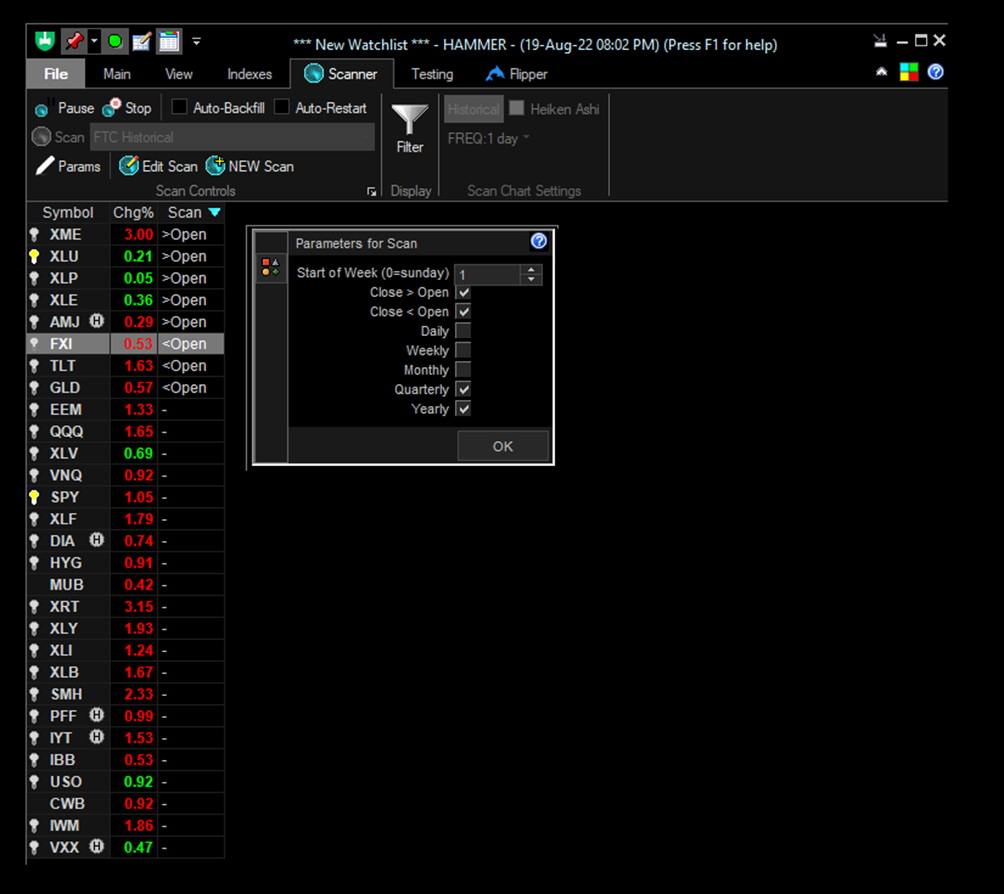Image resolution: width=1004 pixels, height=894 pixels.
Task: Click the 3.15 change value for XRT
Action: tap(139, 607)
